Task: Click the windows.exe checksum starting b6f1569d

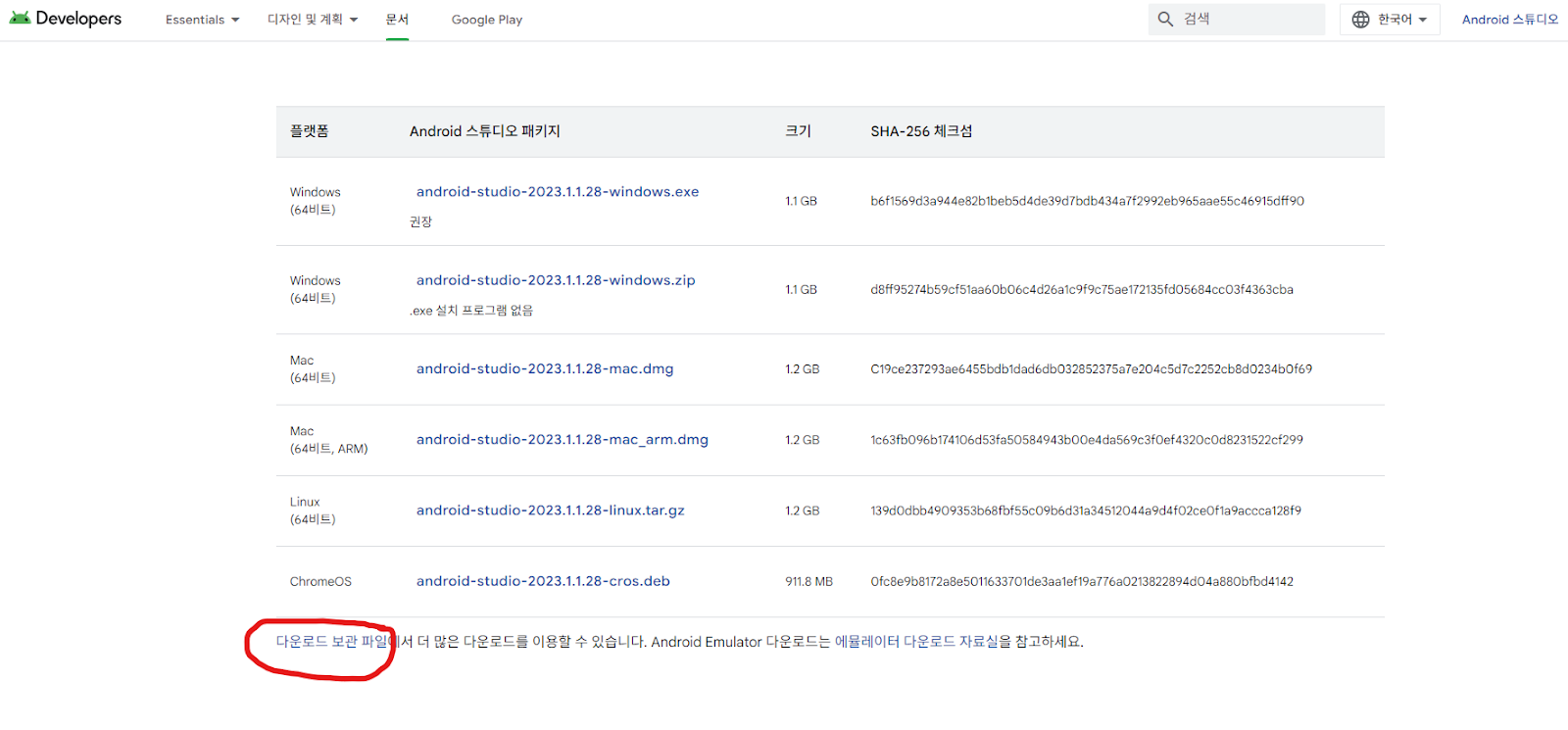Action: pyautogui.click(x=1087, y=201)
